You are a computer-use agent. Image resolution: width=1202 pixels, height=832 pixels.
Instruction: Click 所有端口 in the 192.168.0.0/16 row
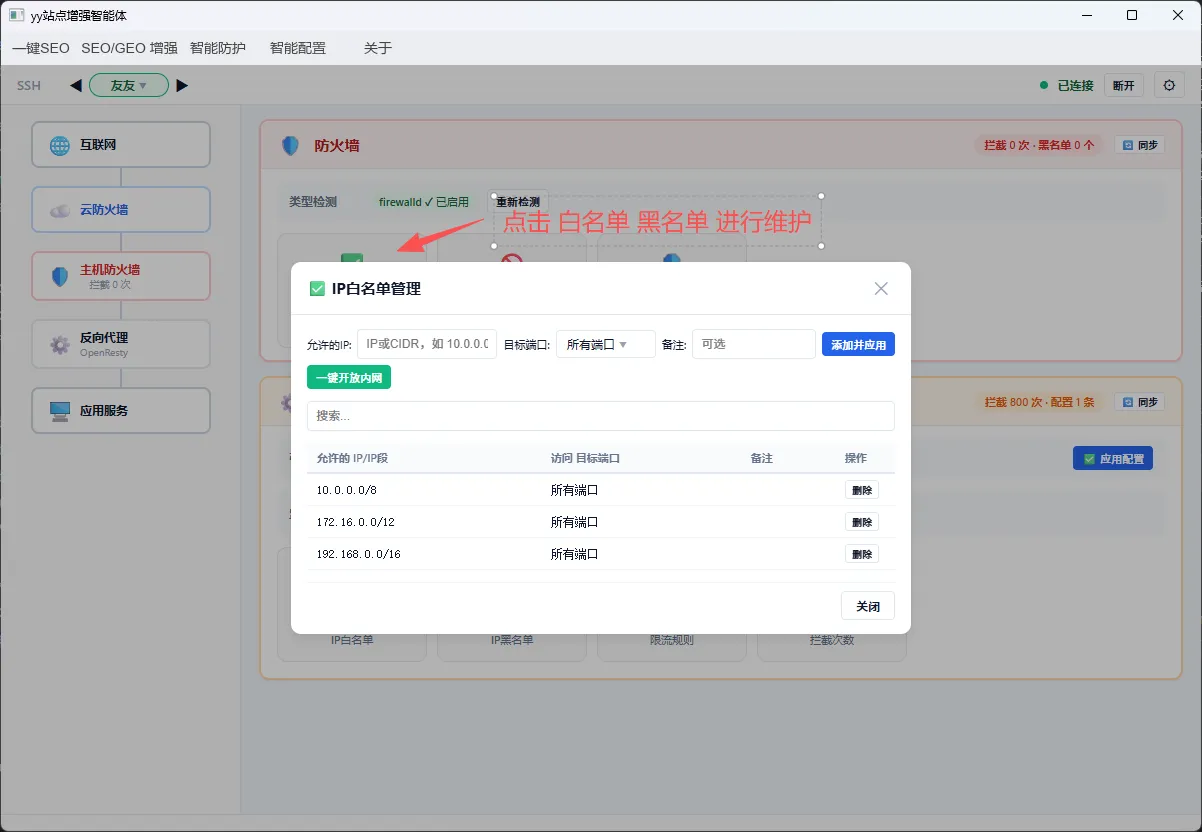pyautogui.click(x=574, y=554)
